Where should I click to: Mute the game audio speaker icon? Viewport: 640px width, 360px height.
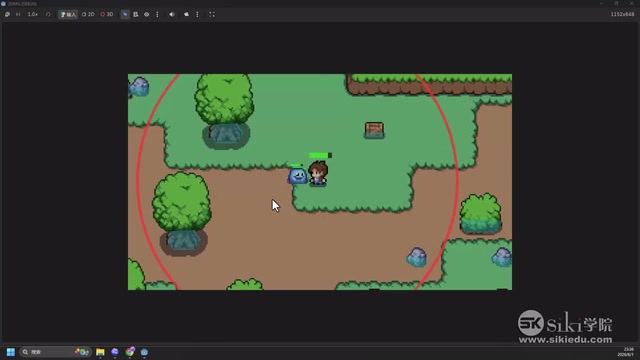click(172, 14)
